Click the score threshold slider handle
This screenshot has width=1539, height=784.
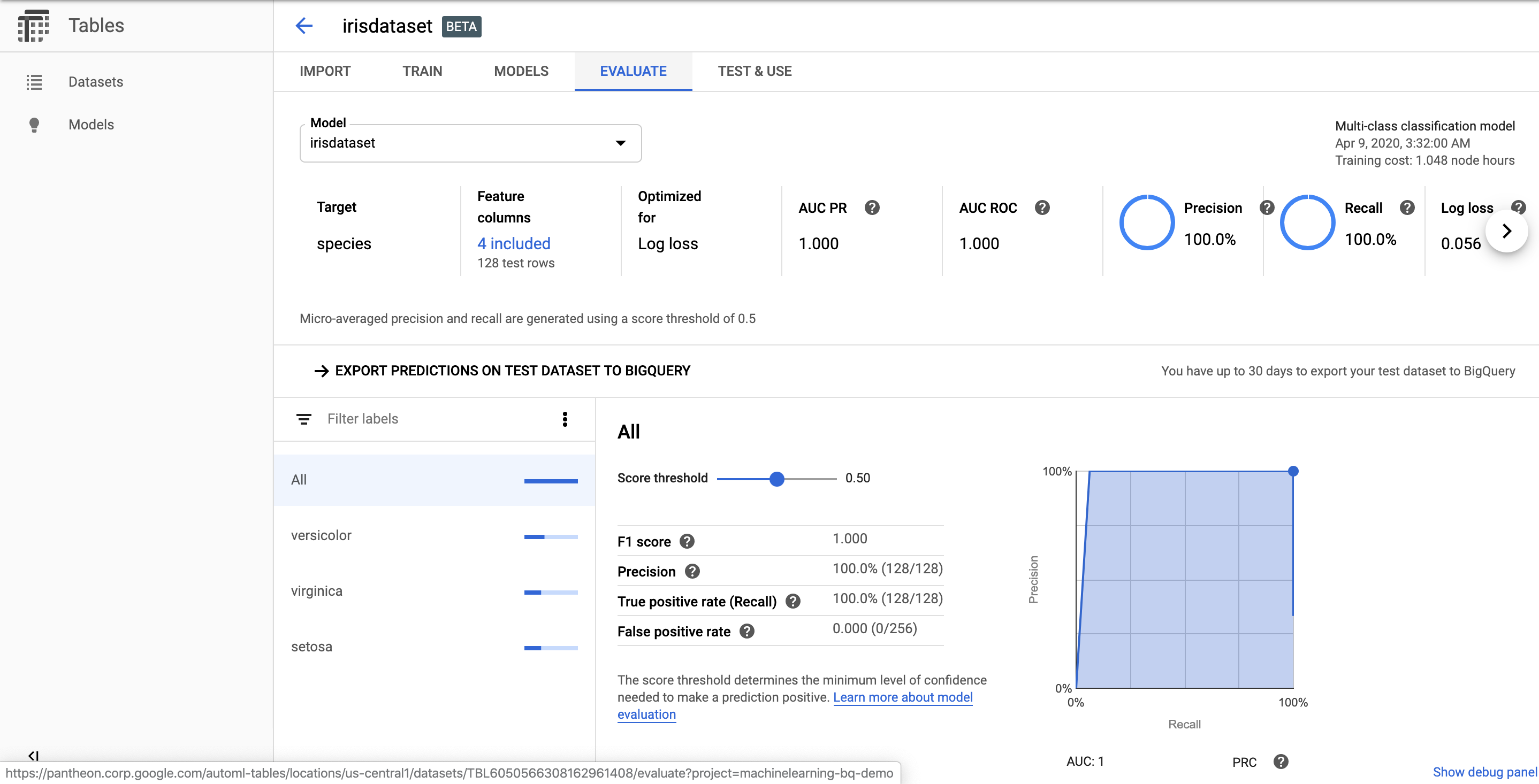[776, 478]
